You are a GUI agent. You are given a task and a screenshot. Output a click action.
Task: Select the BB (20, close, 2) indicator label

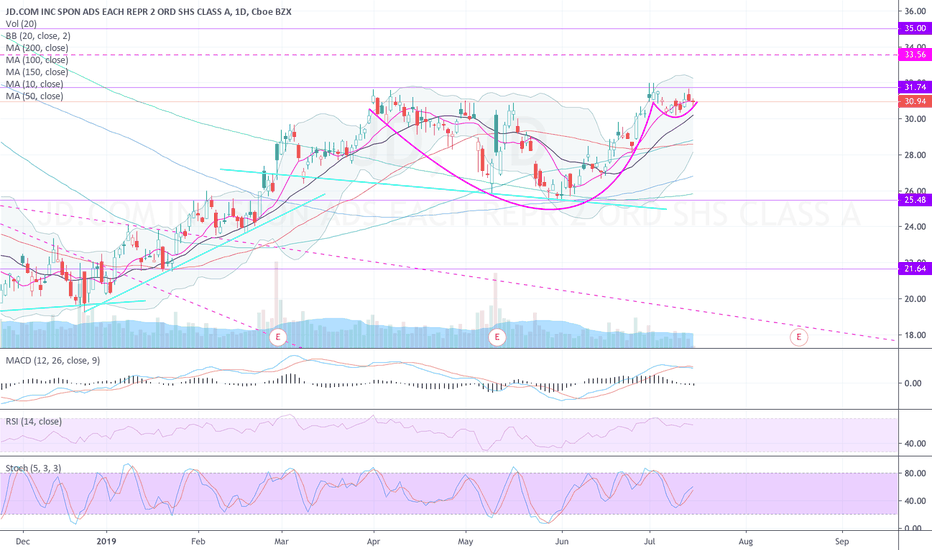click(x=38, y=36)
